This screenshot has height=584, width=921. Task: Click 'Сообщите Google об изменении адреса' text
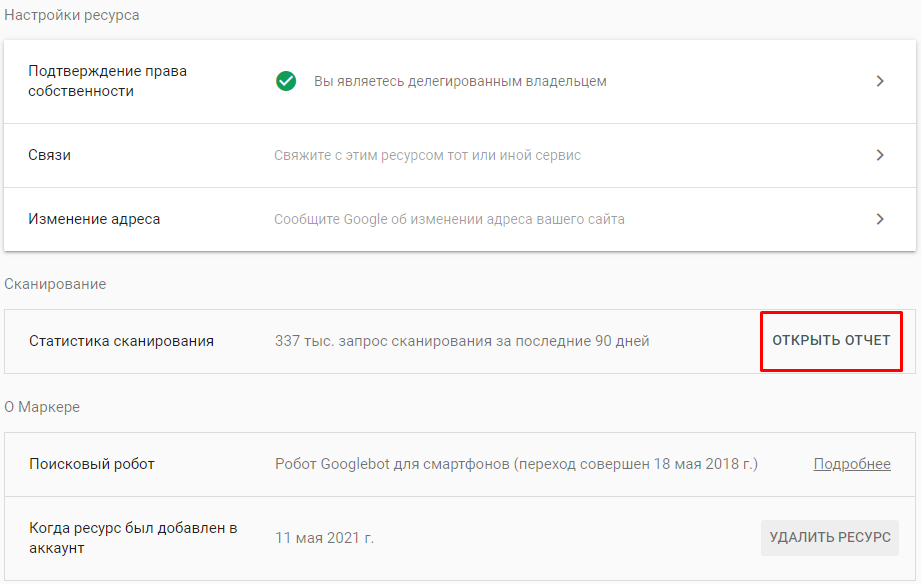[449, 219]
